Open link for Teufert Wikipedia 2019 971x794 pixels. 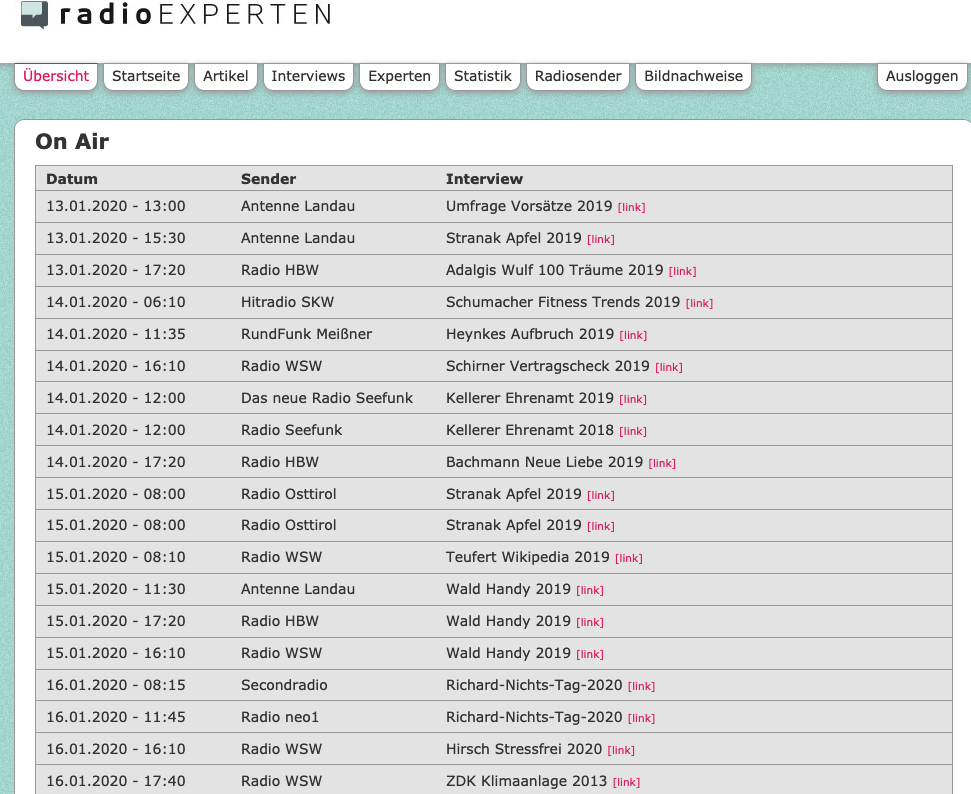(x=629, y=559)
